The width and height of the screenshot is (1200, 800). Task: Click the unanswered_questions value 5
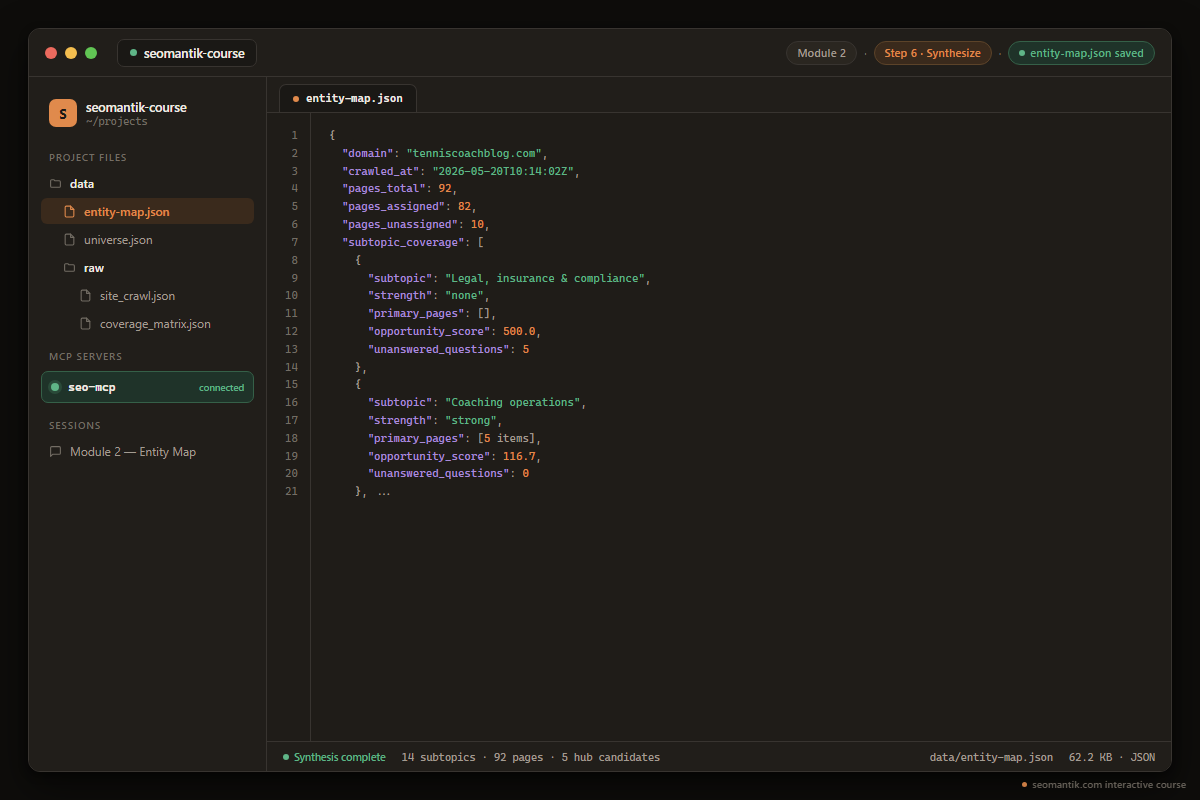coord(526,349)
